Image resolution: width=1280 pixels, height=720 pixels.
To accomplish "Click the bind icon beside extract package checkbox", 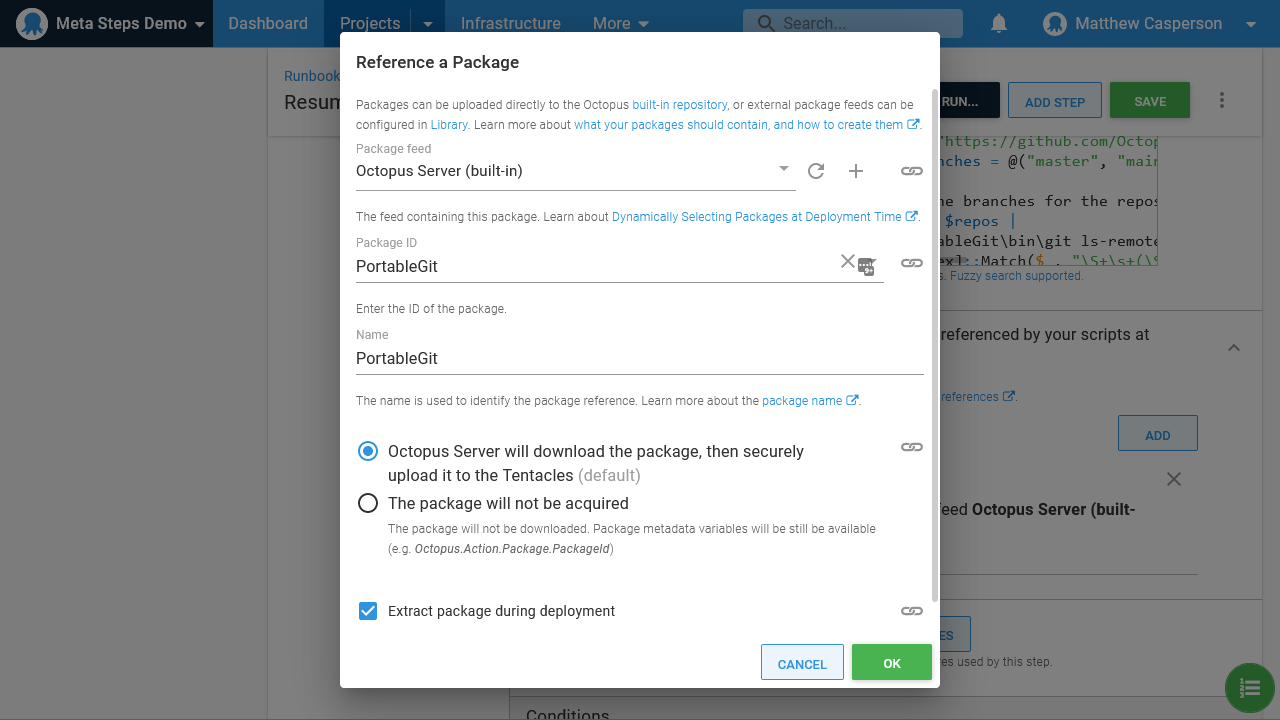I will [x=911, y=611].
